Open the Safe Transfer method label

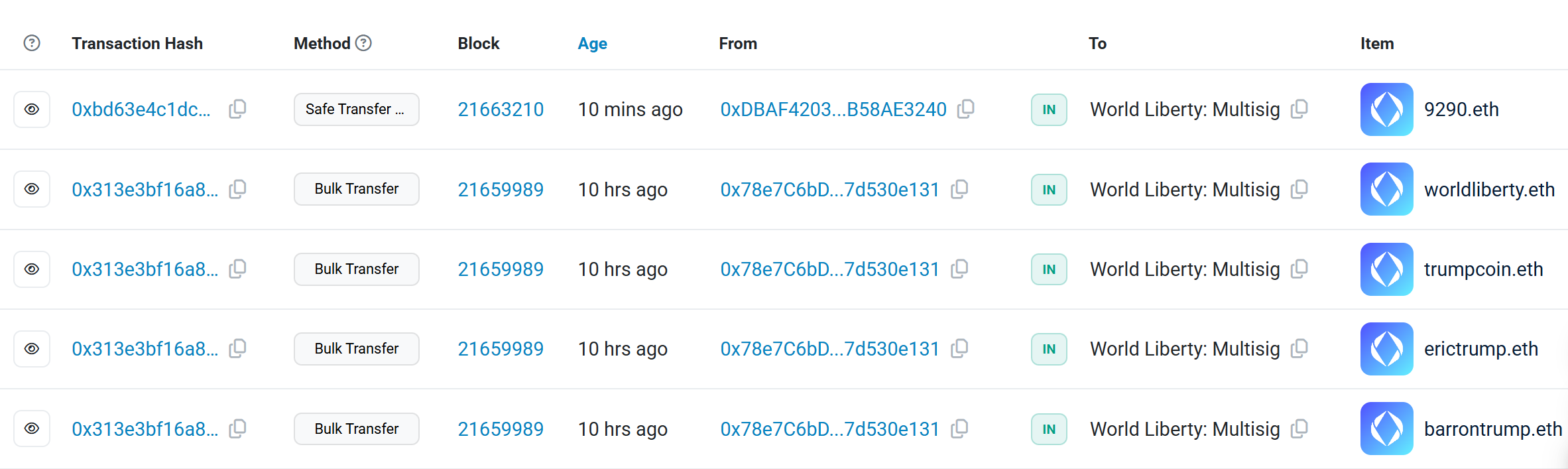(356, 109)
